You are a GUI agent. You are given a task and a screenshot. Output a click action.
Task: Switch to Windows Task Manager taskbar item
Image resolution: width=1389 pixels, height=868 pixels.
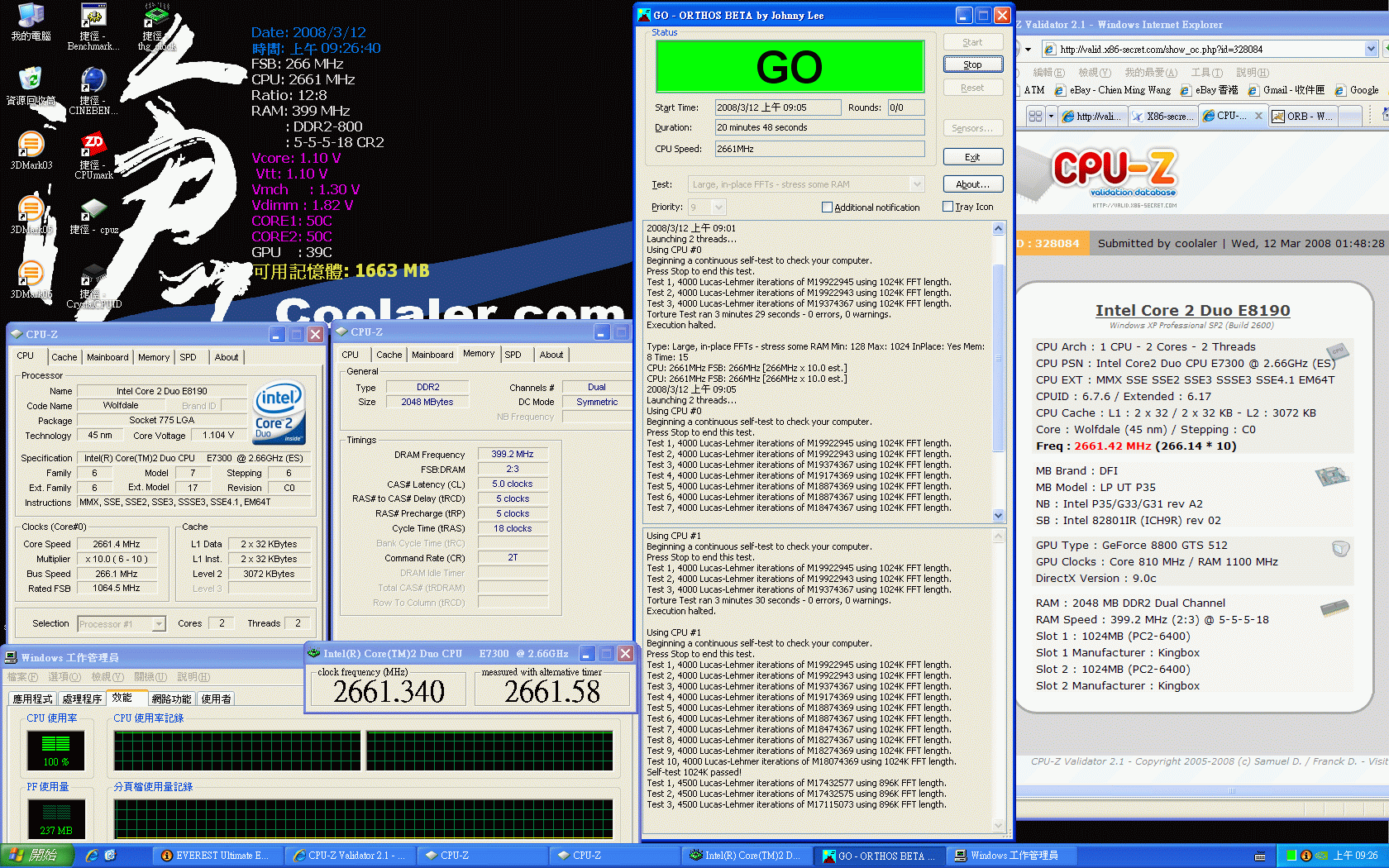point(1011,856)
